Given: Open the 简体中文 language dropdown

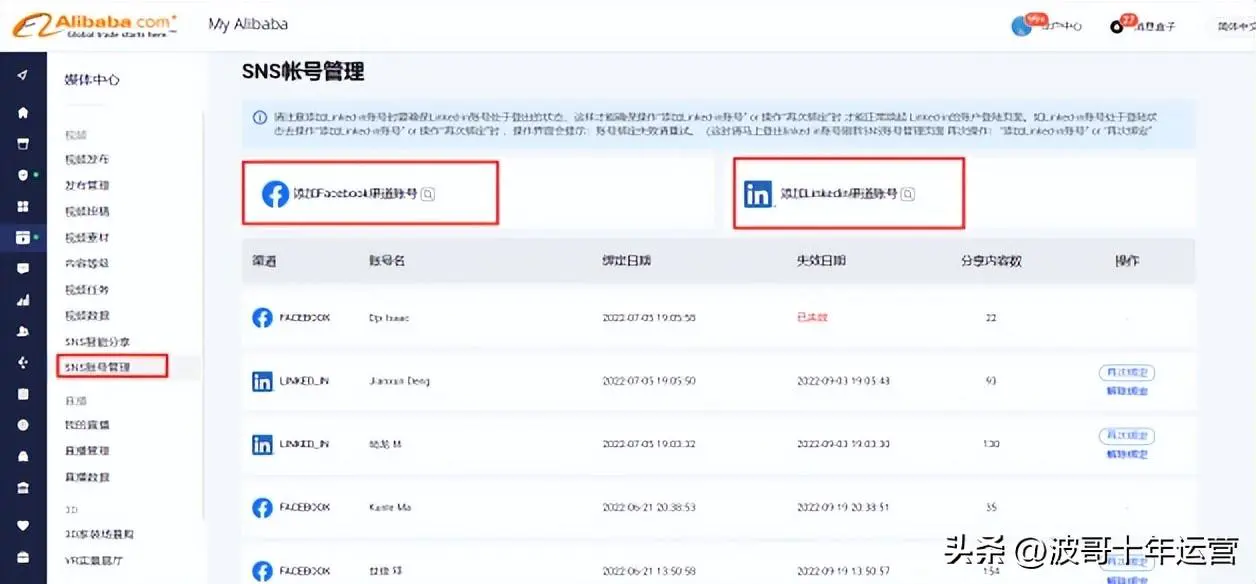Looking at the screenshot, I should tap(1234, 27).
